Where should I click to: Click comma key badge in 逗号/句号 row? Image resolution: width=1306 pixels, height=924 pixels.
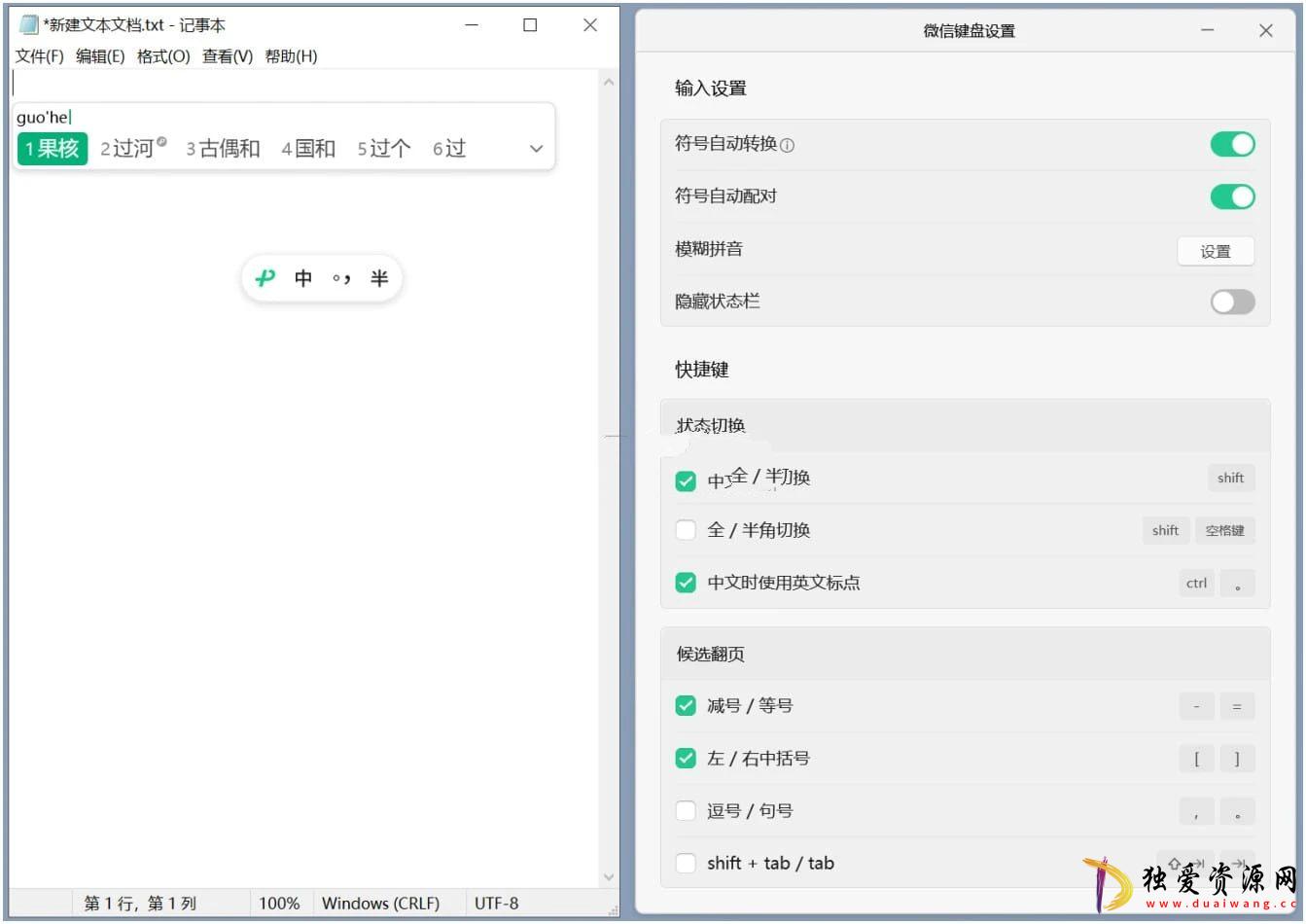point(1196,811)
